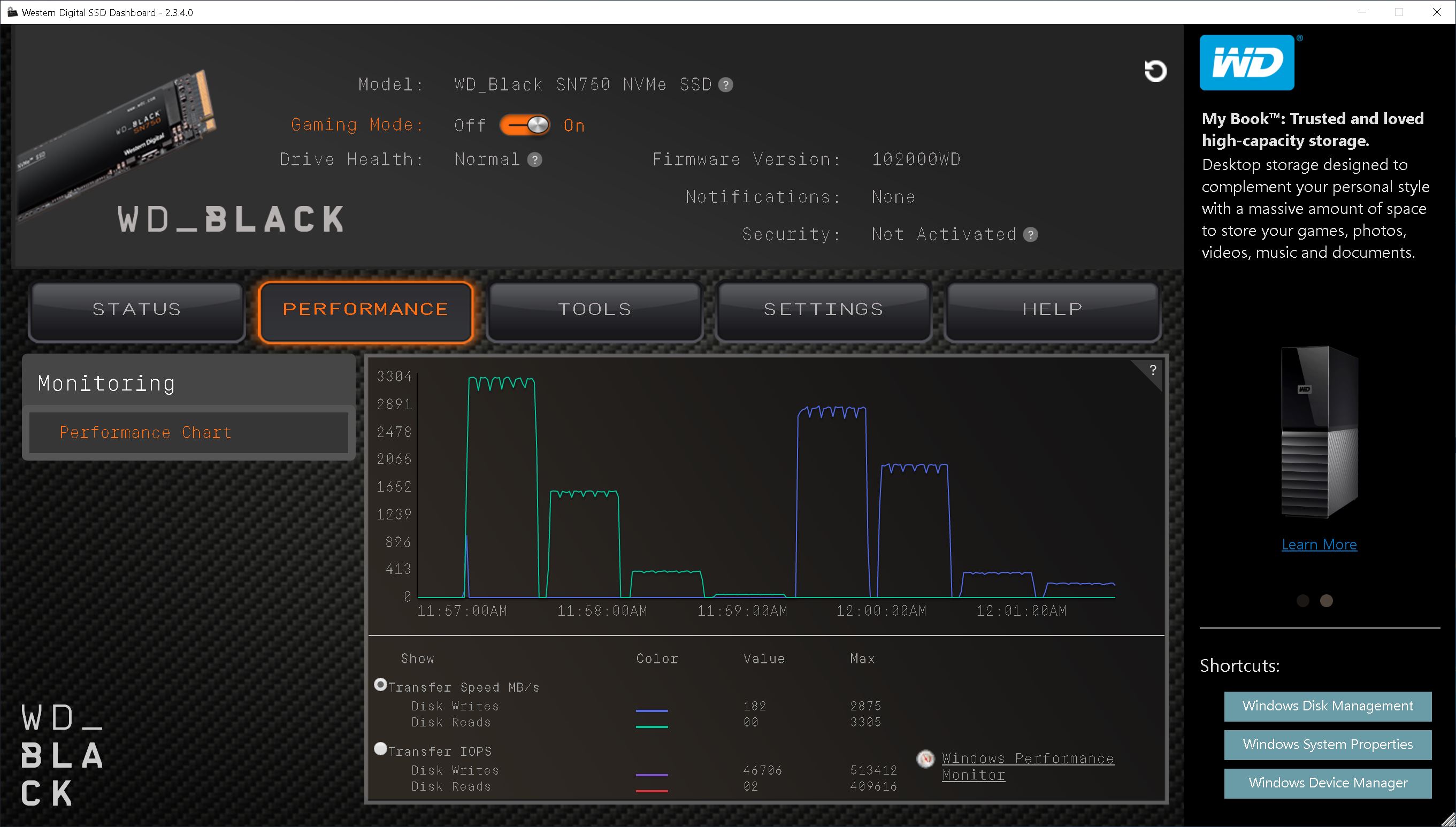
Task: Select Transfer IOPS radio button
Action: coord(380,748)
